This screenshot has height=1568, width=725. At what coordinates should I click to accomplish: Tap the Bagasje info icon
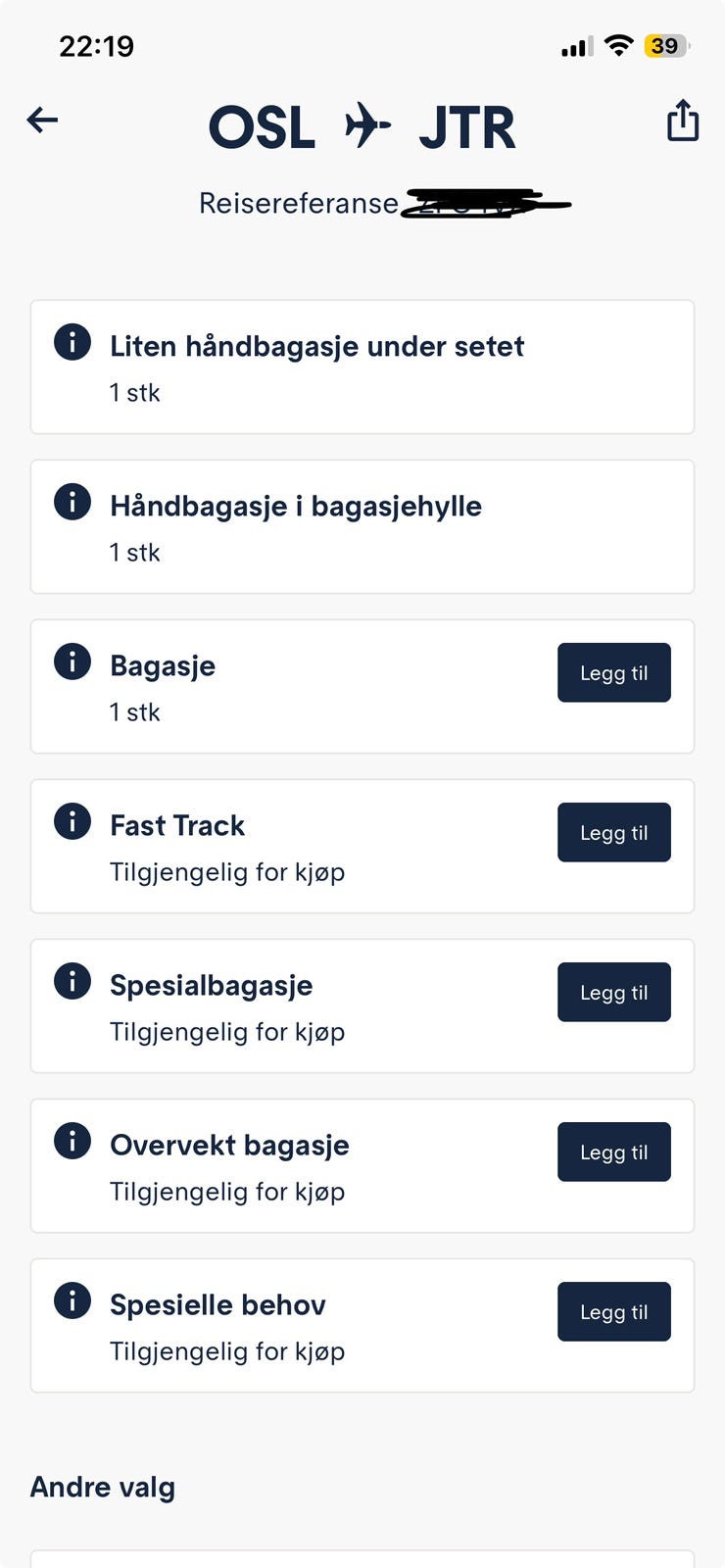tap(72, 661)
